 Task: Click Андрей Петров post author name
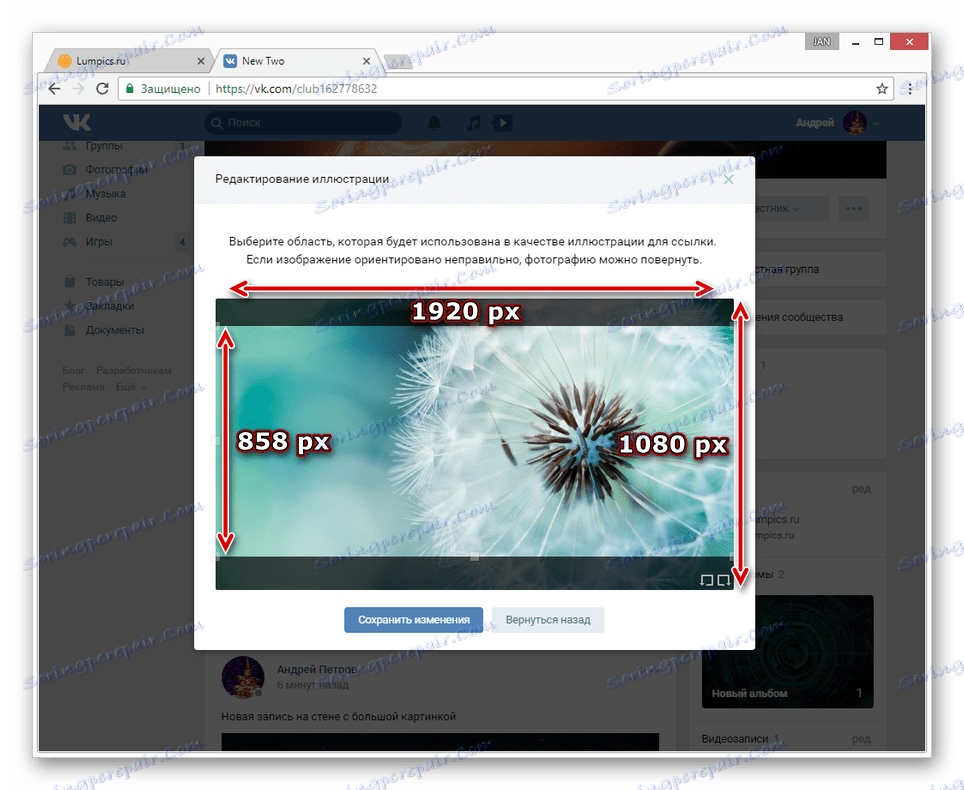coord(317,669)
